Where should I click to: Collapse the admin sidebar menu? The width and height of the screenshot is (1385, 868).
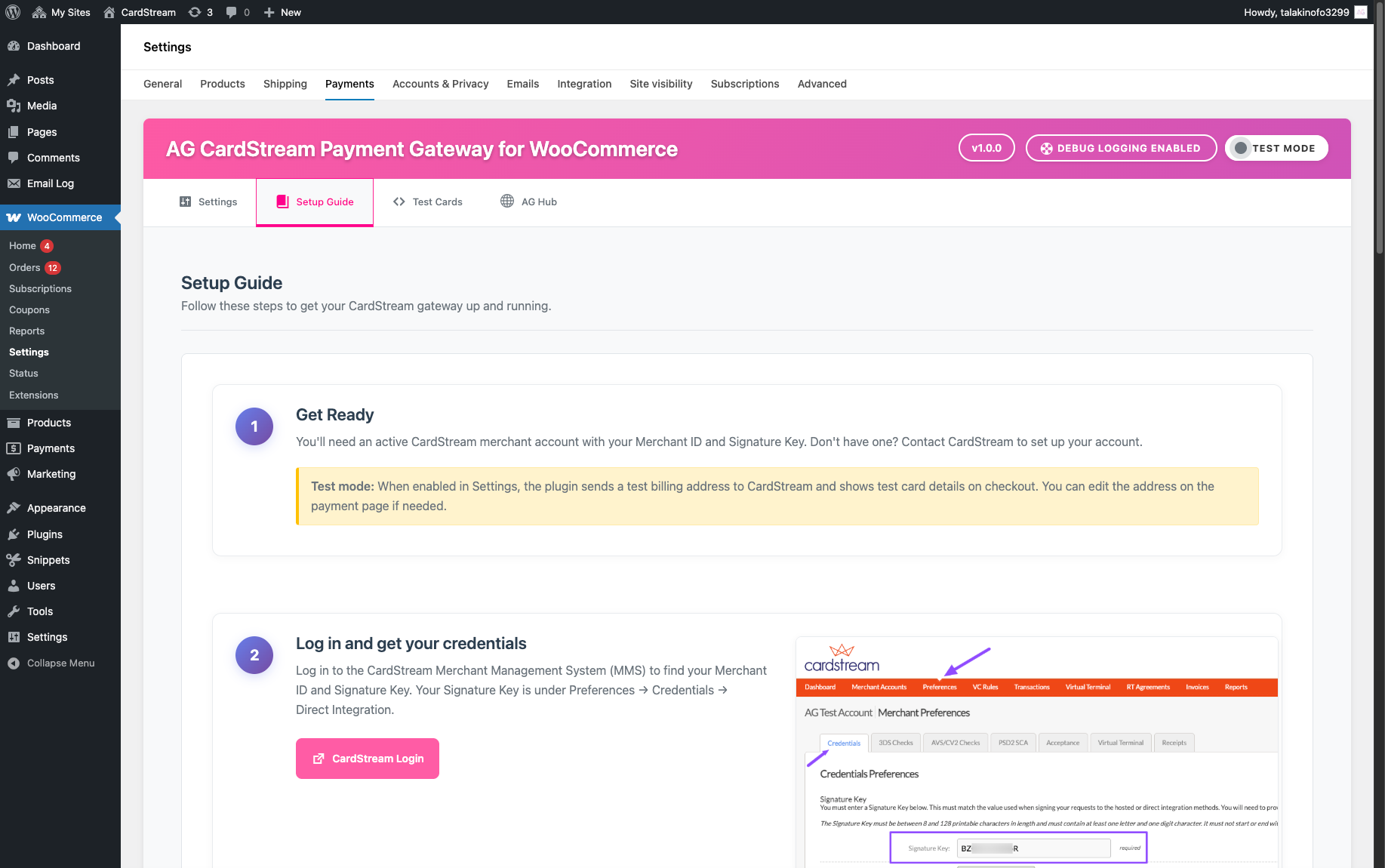[x=60, y=663]
